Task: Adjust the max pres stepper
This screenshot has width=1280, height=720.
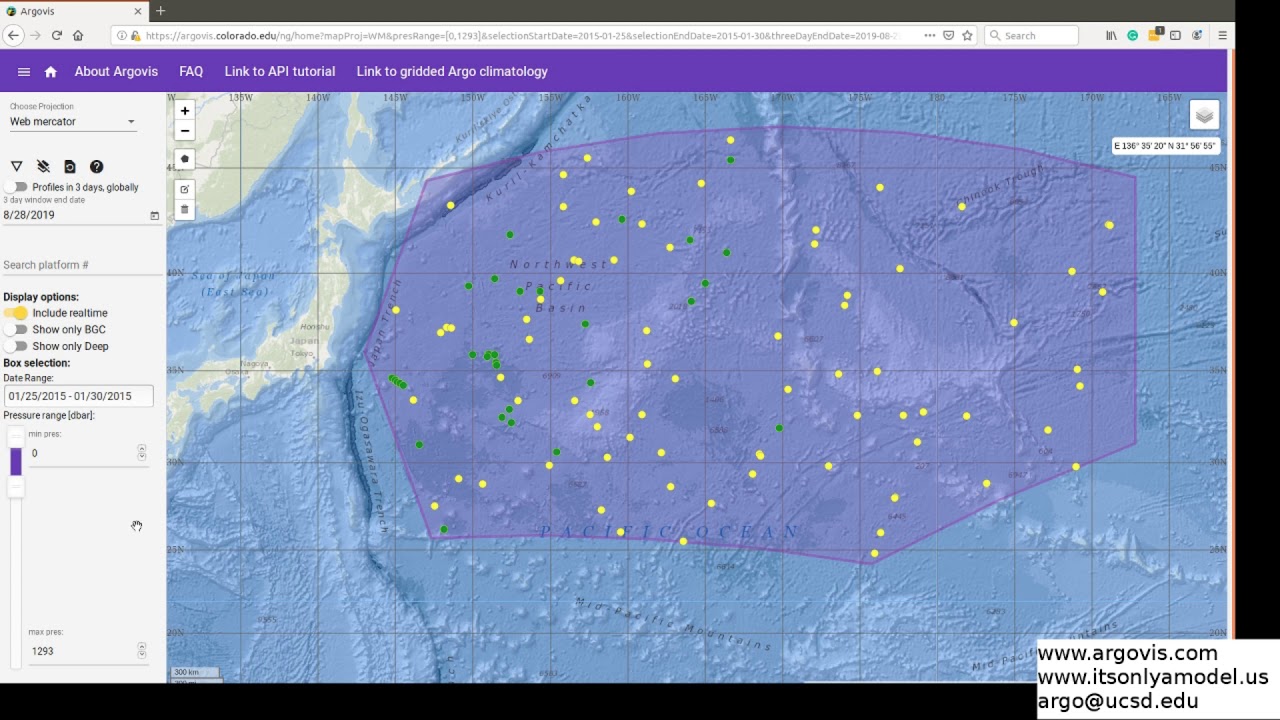Action: (x=142, y=650)
